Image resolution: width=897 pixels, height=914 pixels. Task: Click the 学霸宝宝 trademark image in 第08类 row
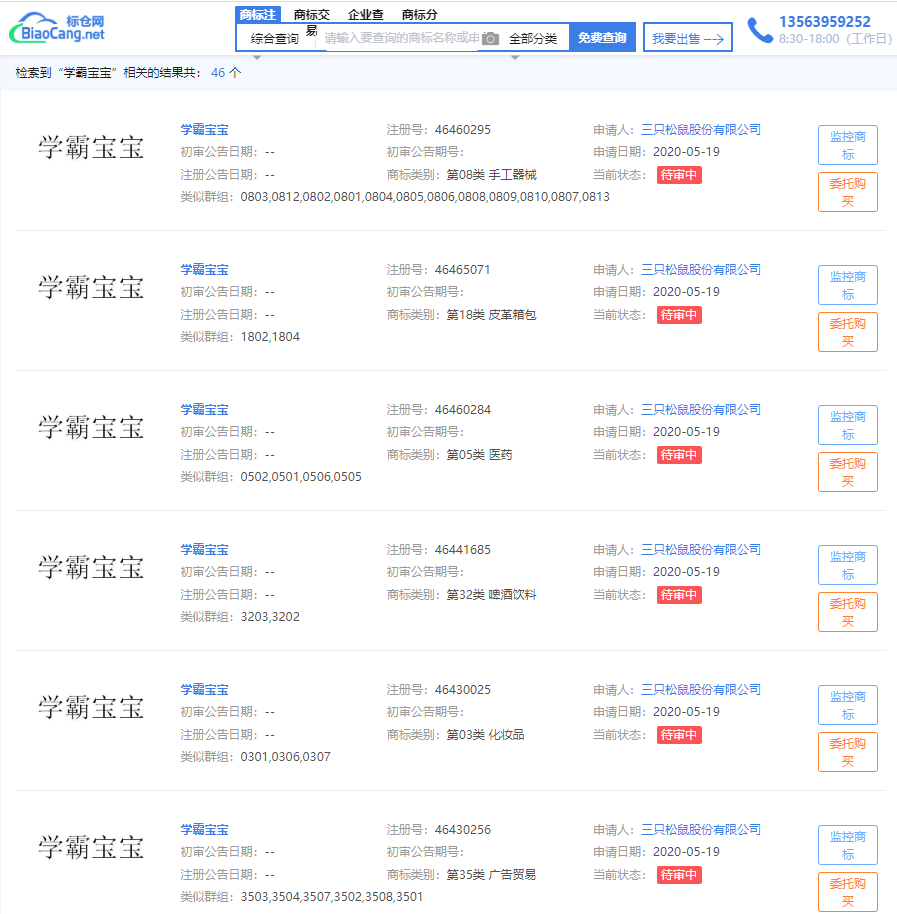(91, 147)
